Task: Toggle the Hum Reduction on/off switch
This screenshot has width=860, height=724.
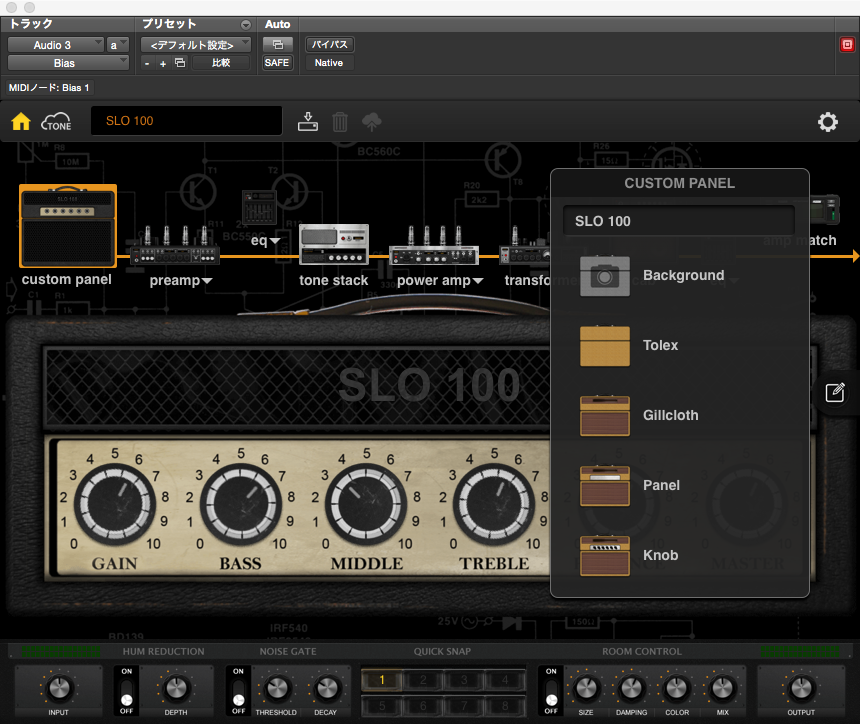Action: point(127,691)
